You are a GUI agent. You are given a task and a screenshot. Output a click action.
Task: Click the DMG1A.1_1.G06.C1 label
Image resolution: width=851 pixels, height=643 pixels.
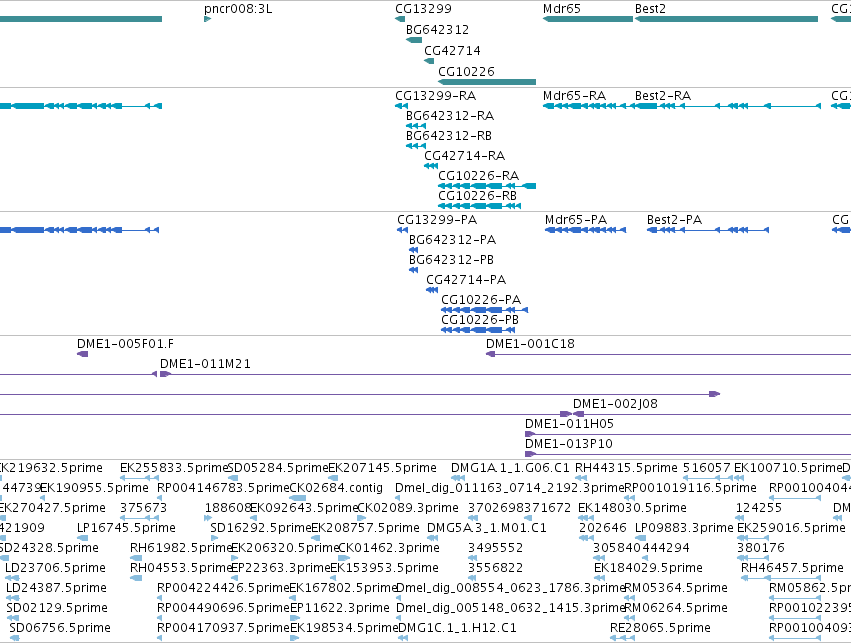pyautogui.click(x=510, y=468)
